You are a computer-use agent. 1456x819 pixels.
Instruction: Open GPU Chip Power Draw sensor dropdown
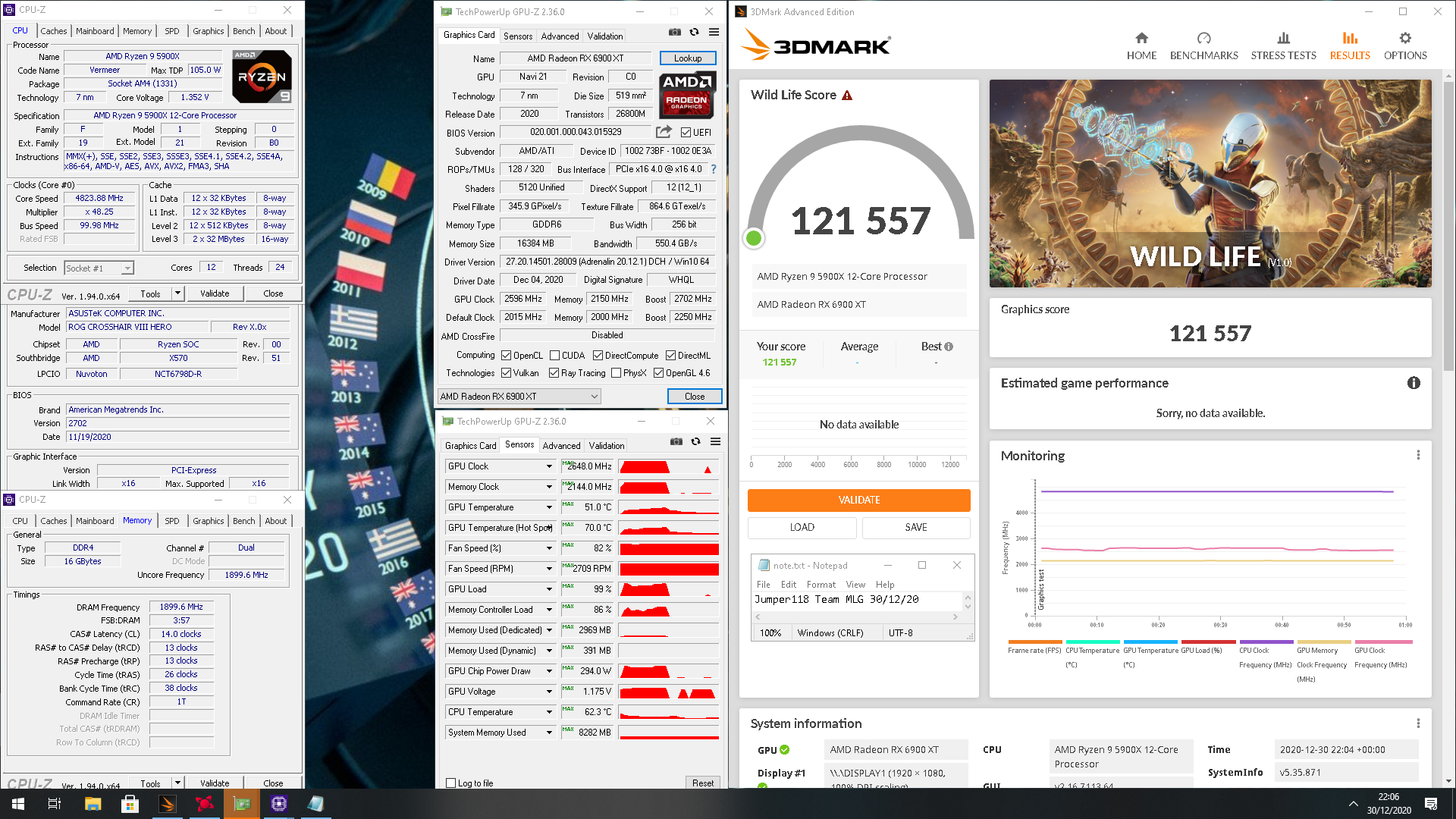click(x=549, y=671)
